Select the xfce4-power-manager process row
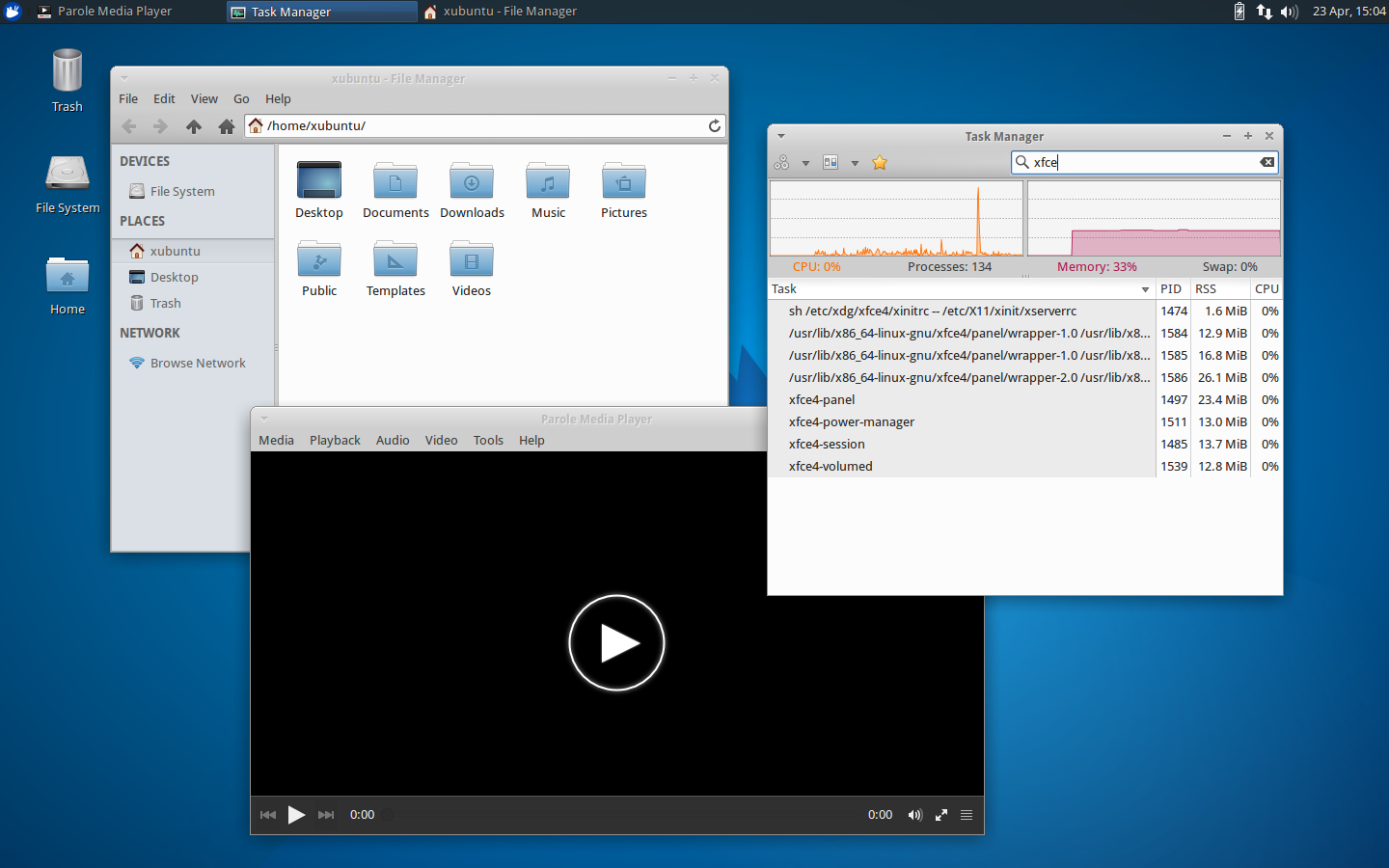Screen dimensions: 1389x868 point(852,421)
